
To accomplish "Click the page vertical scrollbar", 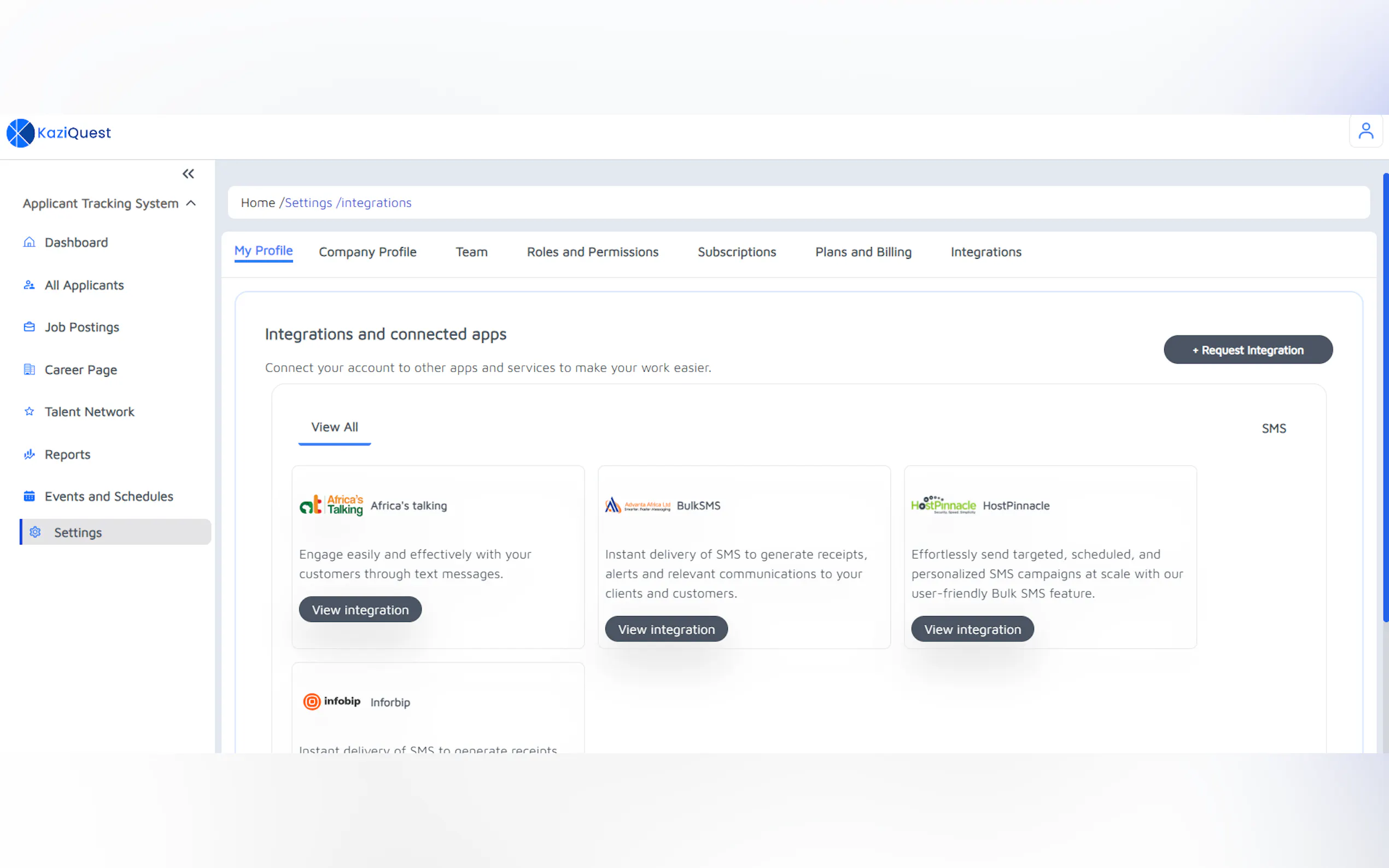I will pos(1385,396).
